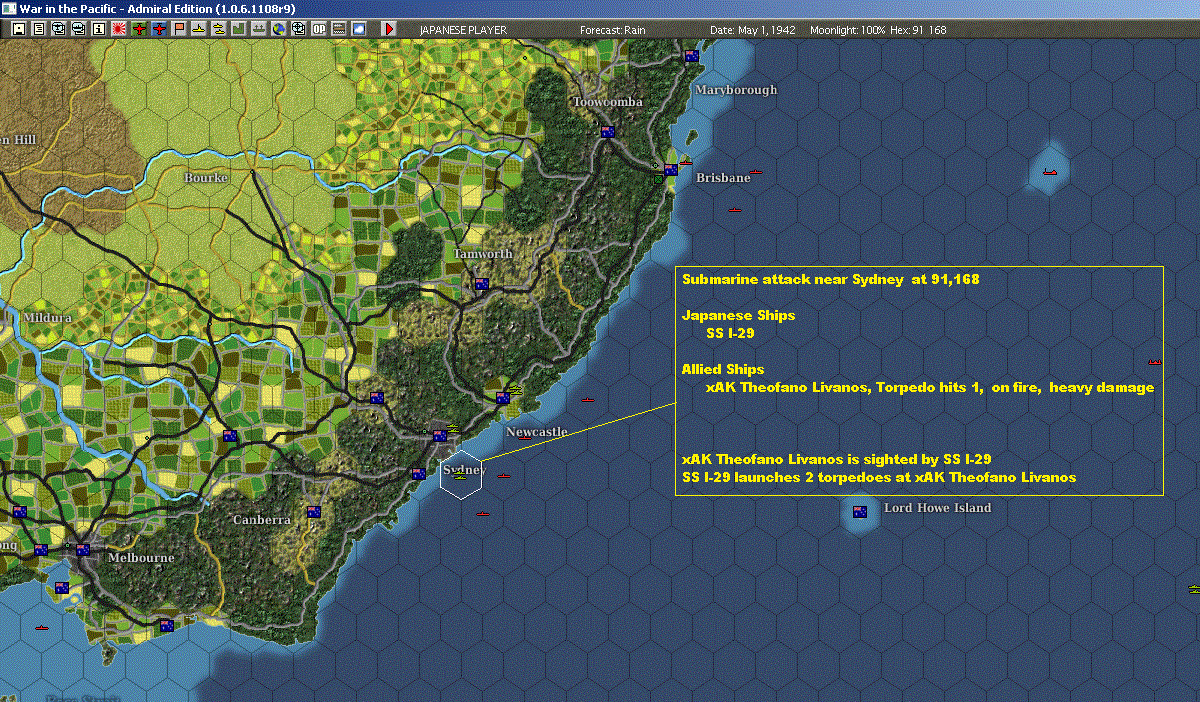
Task: Select the submarine in the Sydney hex
Action: point(461,477)
